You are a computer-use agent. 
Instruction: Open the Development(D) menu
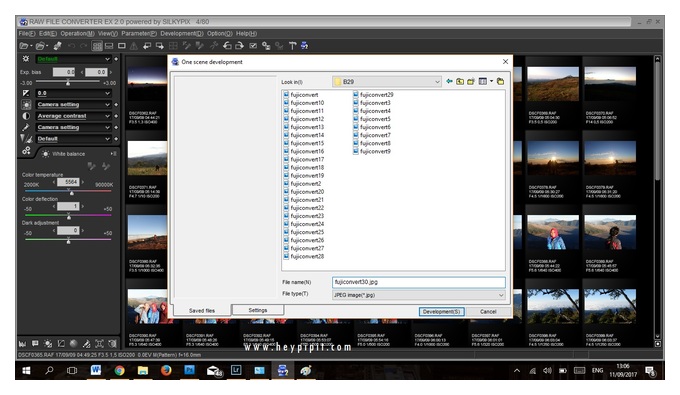(182, 33)
